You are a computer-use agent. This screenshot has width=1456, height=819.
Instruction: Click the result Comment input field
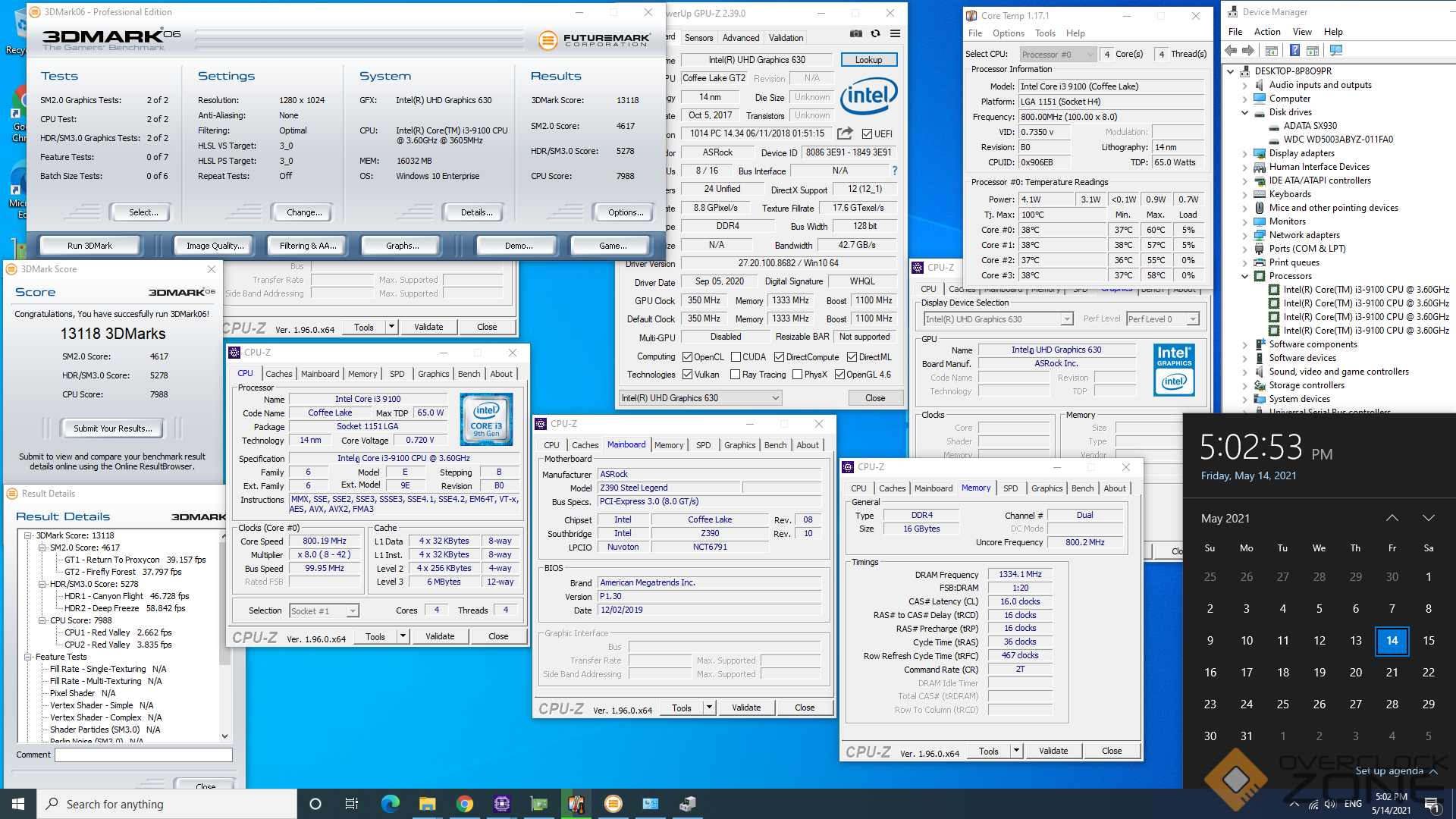[x=143, y=755]
